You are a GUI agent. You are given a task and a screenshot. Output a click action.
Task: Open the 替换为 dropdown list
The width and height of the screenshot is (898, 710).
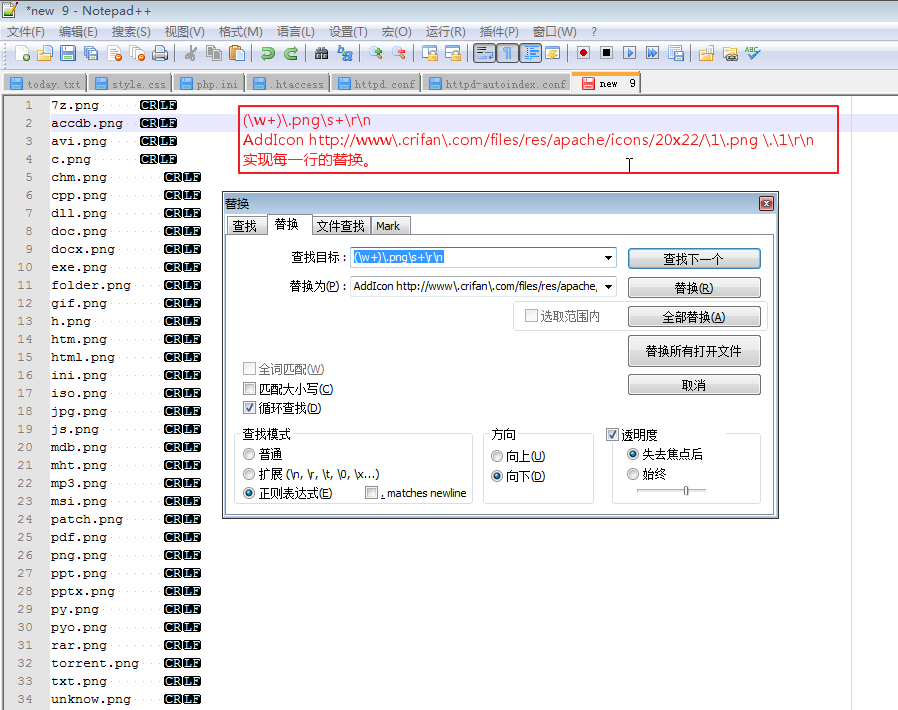pos(607,288)
